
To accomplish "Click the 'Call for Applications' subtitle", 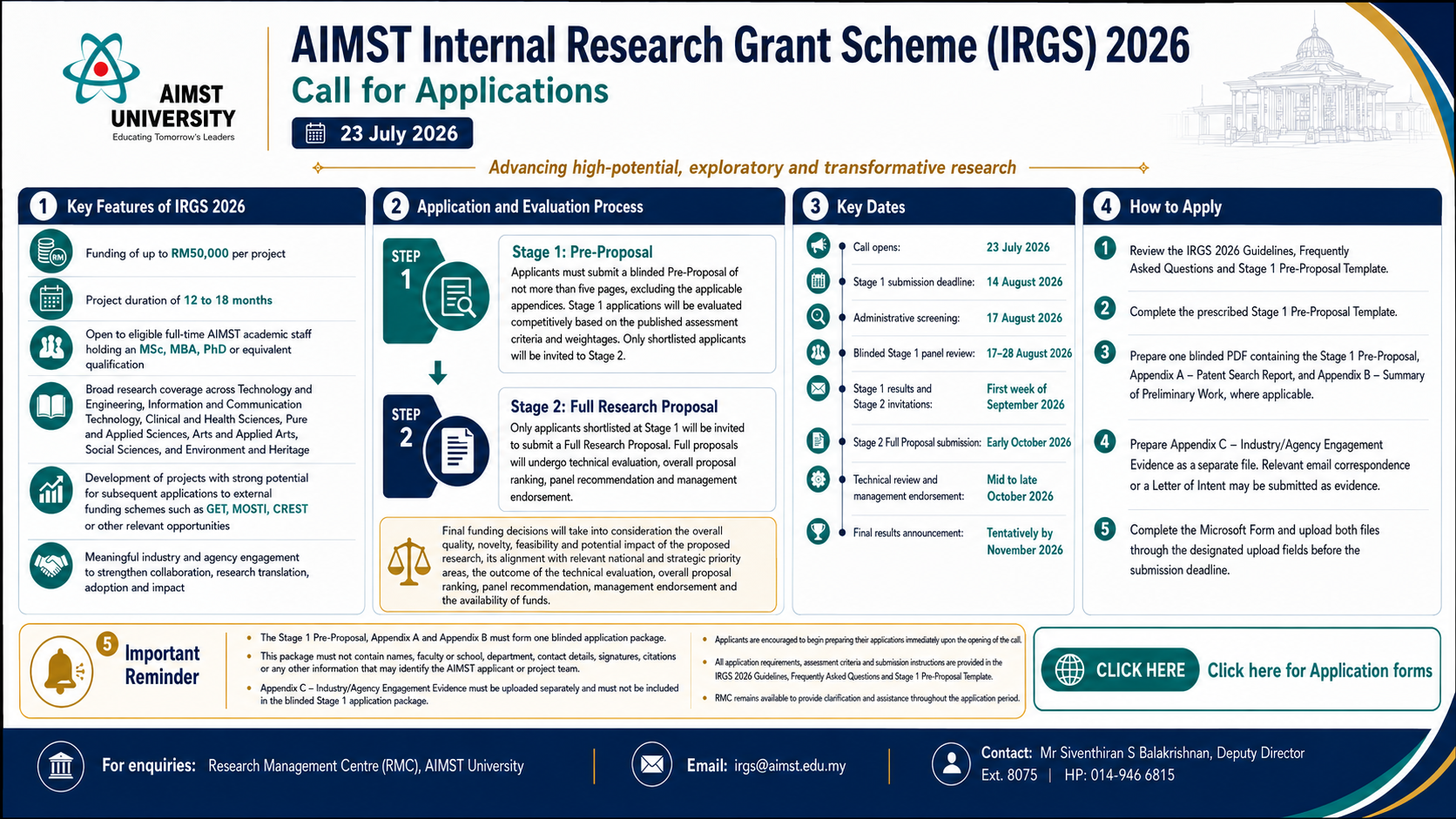I will 450,91.
